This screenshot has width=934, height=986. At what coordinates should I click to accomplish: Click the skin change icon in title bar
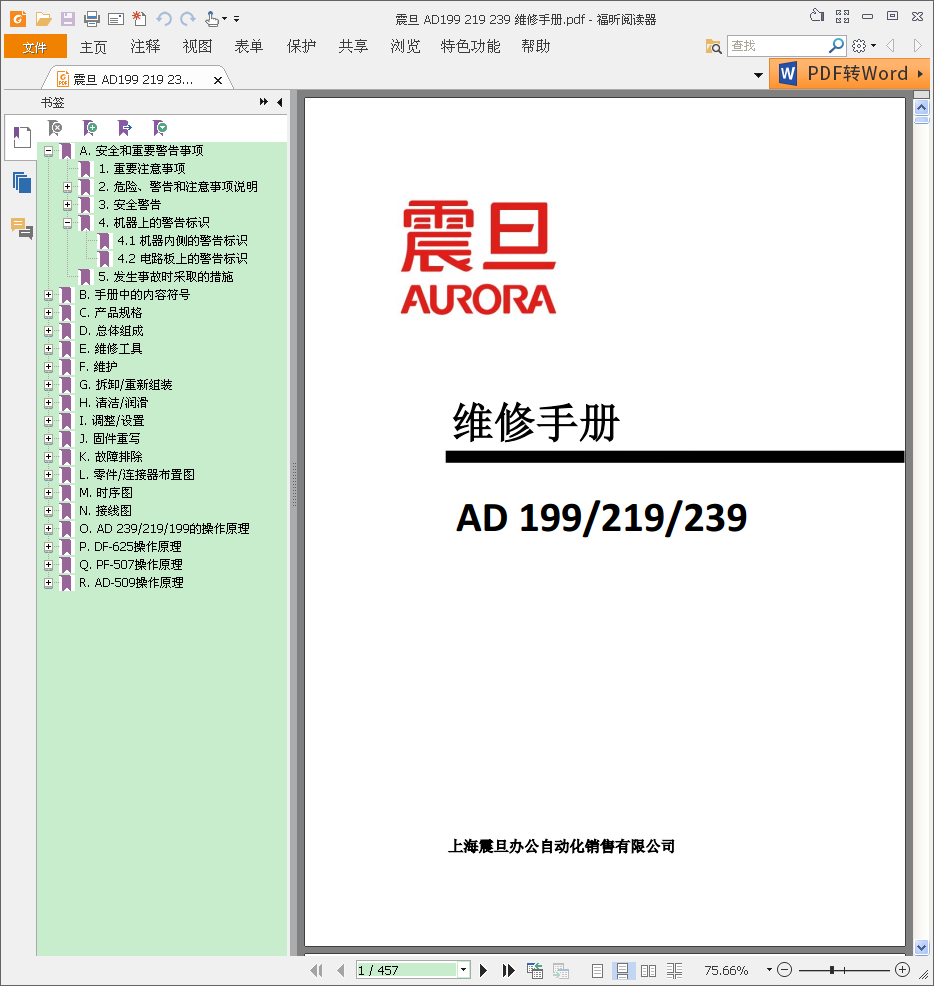pyautogui.click(x=817, y=16)
